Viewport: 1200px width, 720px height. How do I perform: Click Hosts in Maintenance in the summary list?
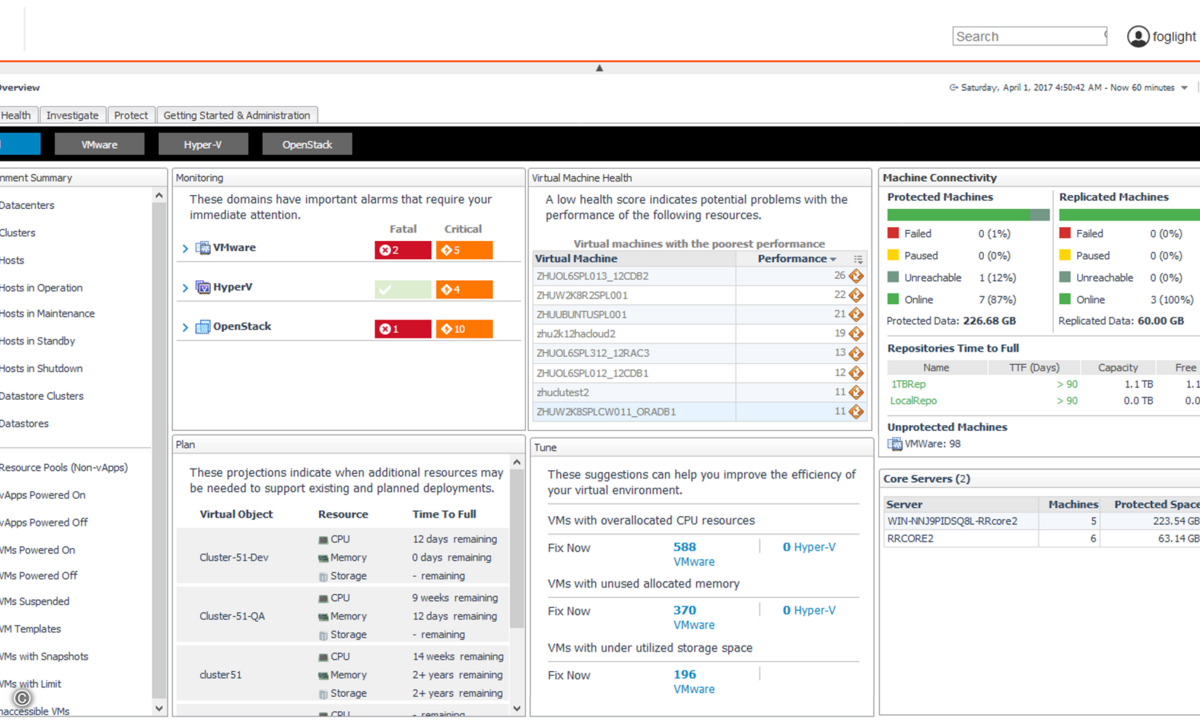pyautogui.click(x=47, y=313)
